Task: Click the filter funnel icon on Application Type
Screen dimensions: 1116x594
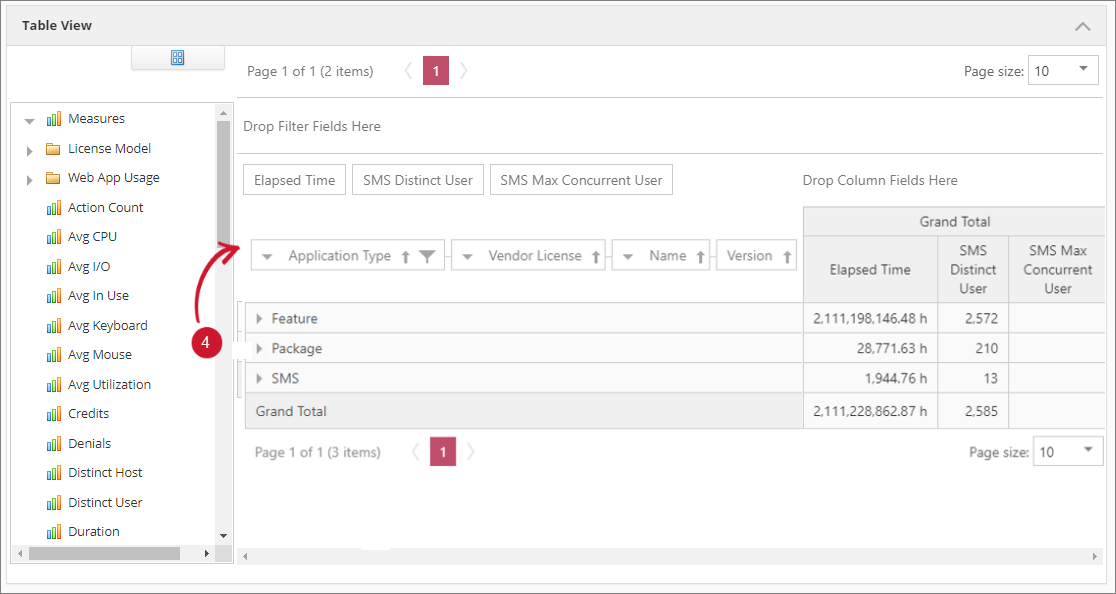Action: [427, 257]
